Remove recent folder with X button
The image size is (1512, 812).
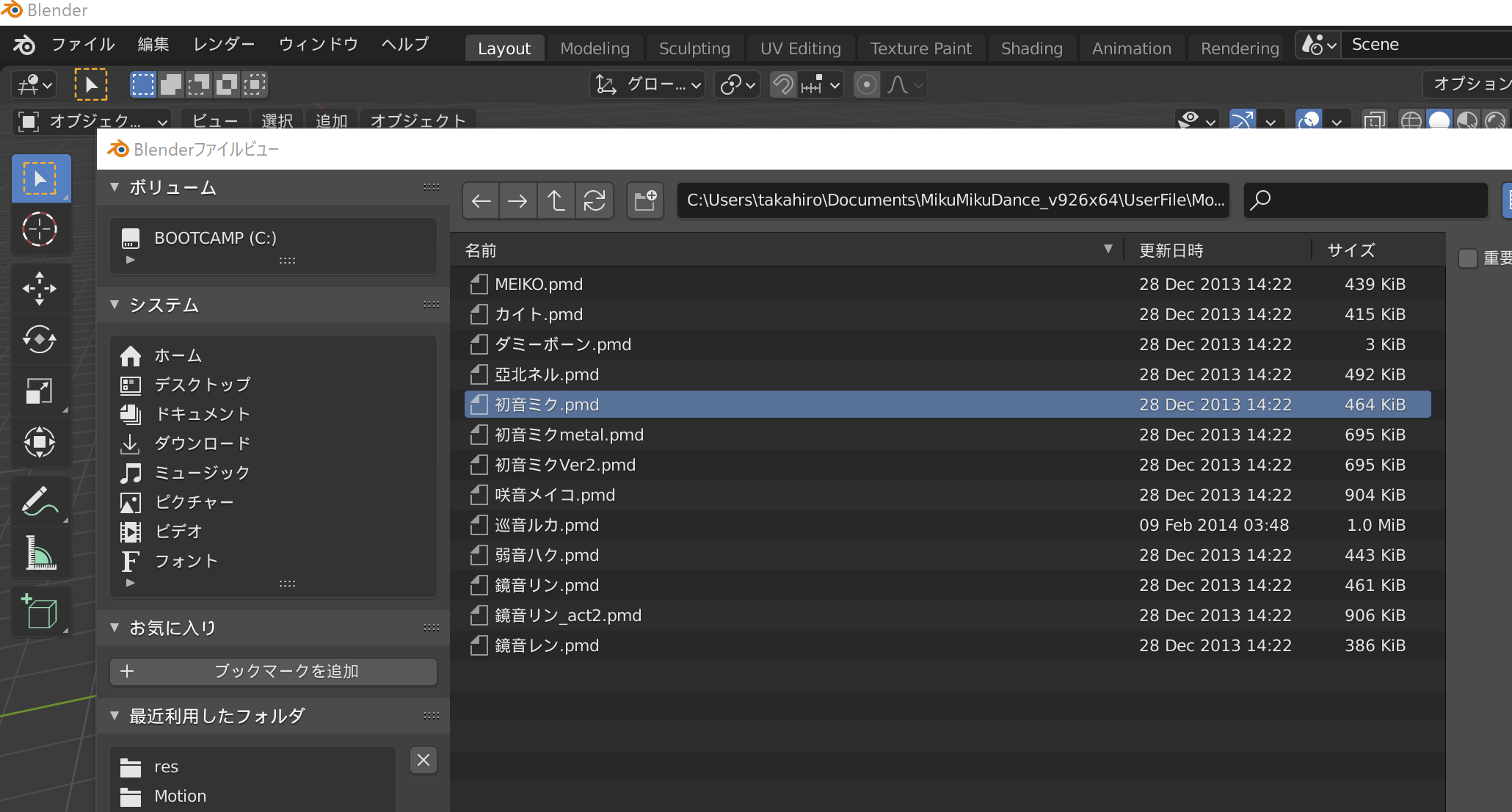(424, 760)
